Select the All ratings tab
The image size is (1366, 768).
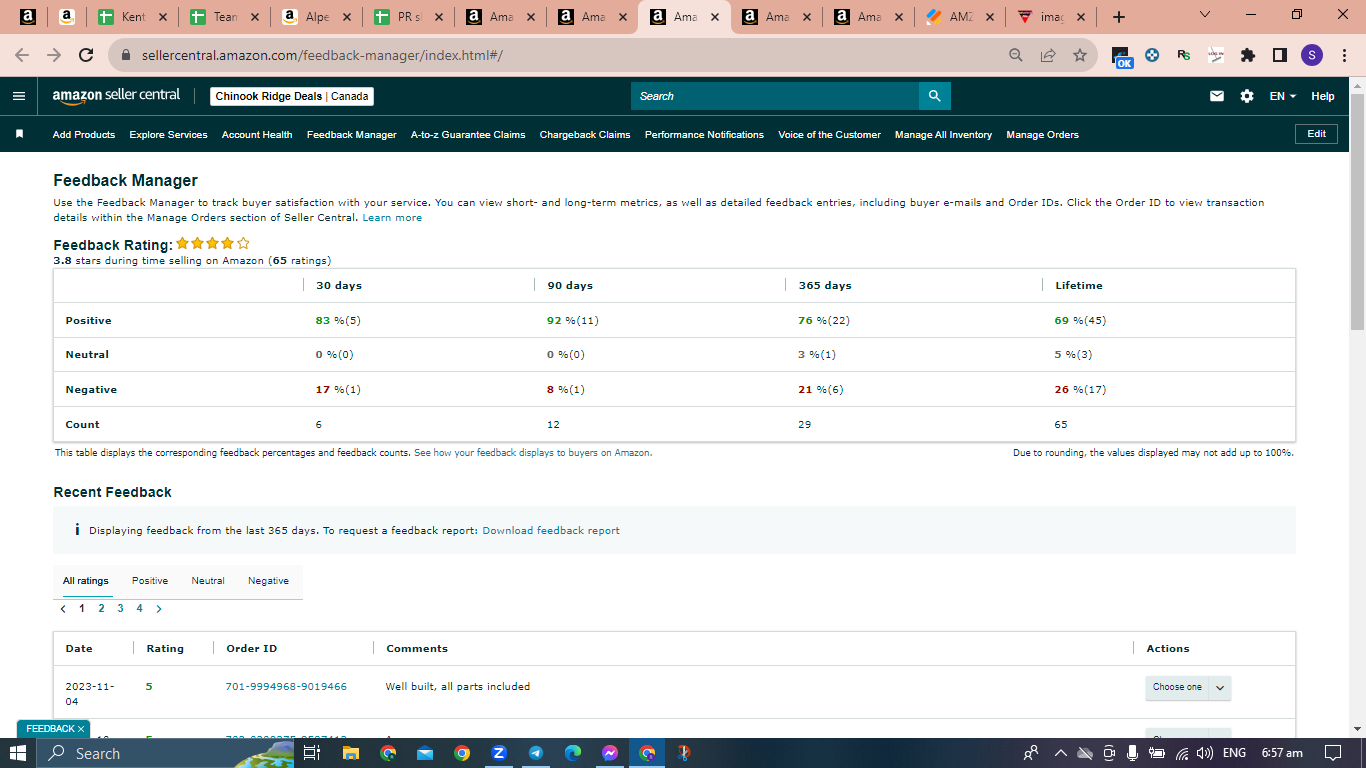point(86,581)
